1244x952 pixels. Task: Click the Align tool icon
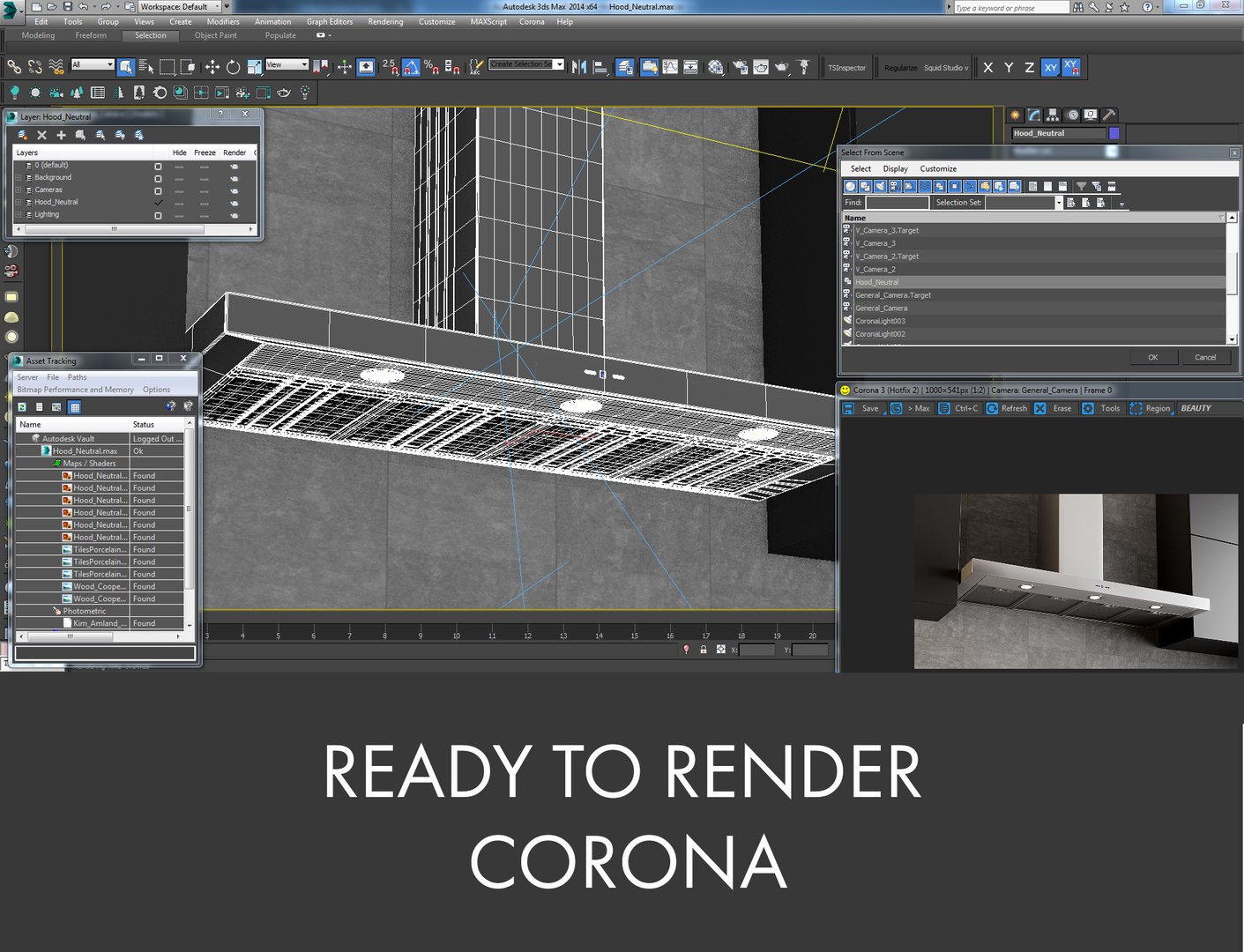tap(601, 67)
